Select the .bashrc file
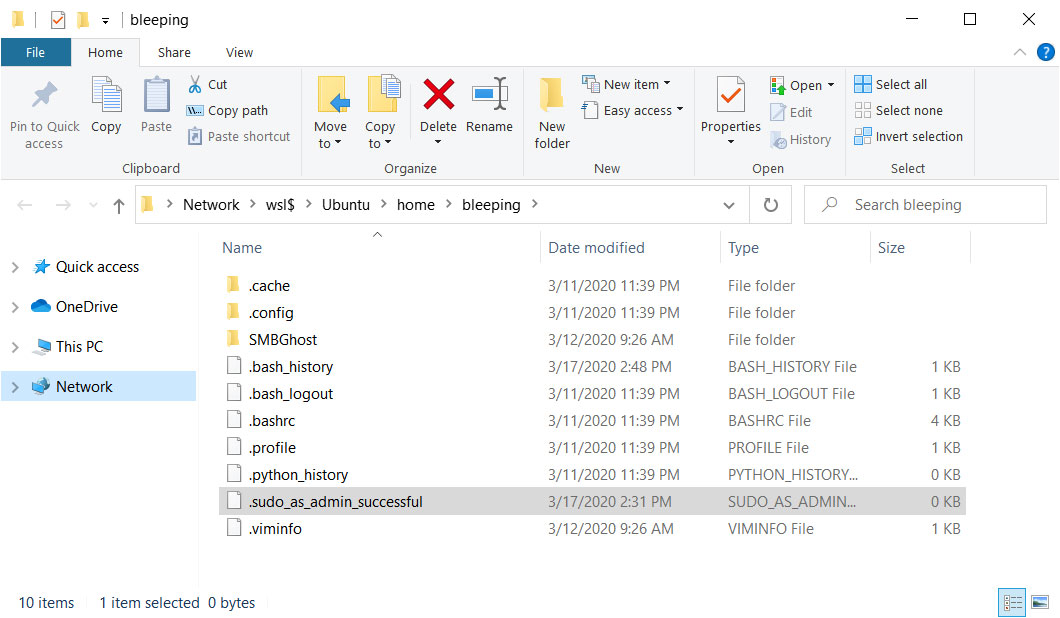Viewport: 1060px width, 618px height. coord(592,421)
